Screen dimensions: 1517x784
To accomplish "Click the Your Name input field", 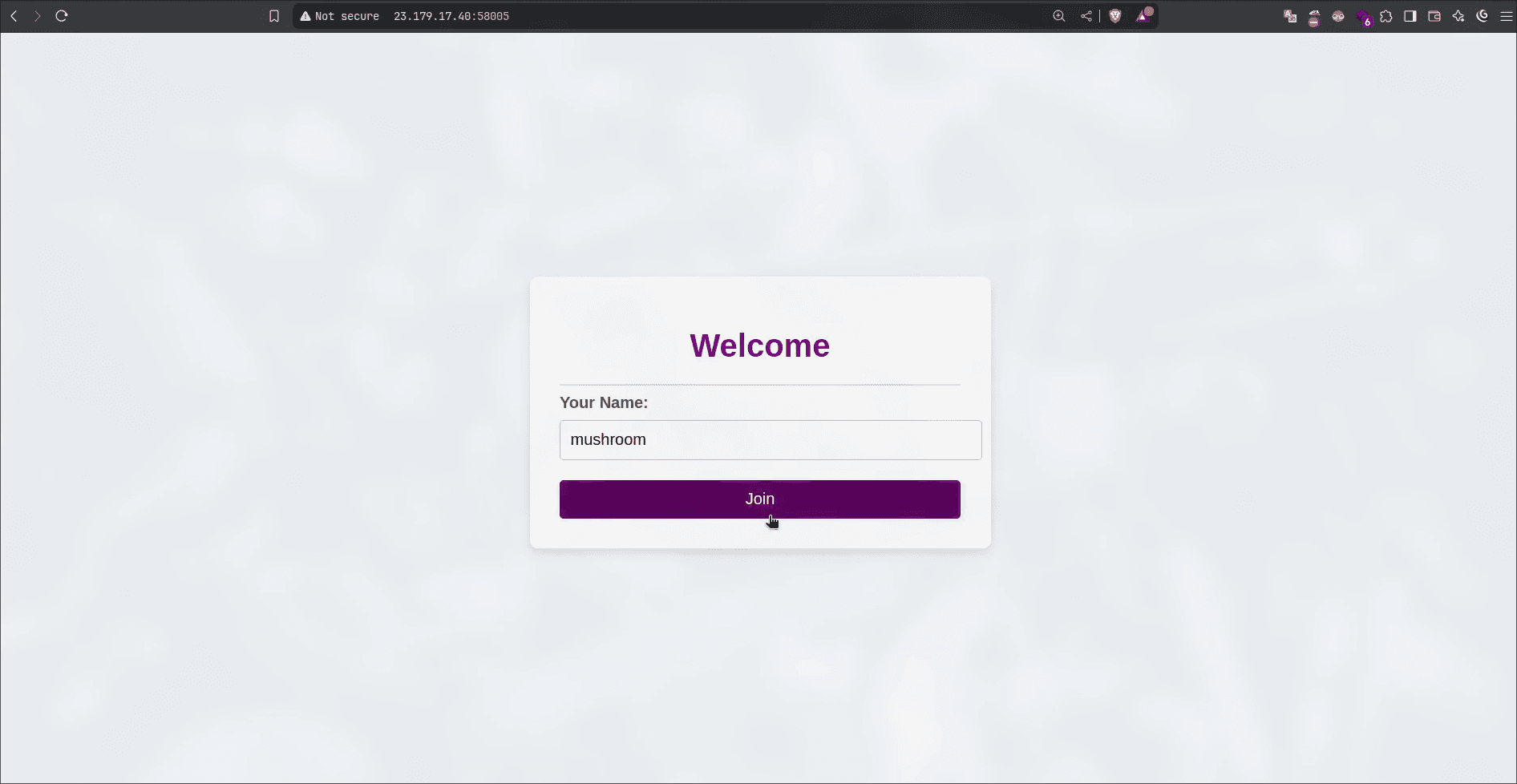I will tap(770, 440).
